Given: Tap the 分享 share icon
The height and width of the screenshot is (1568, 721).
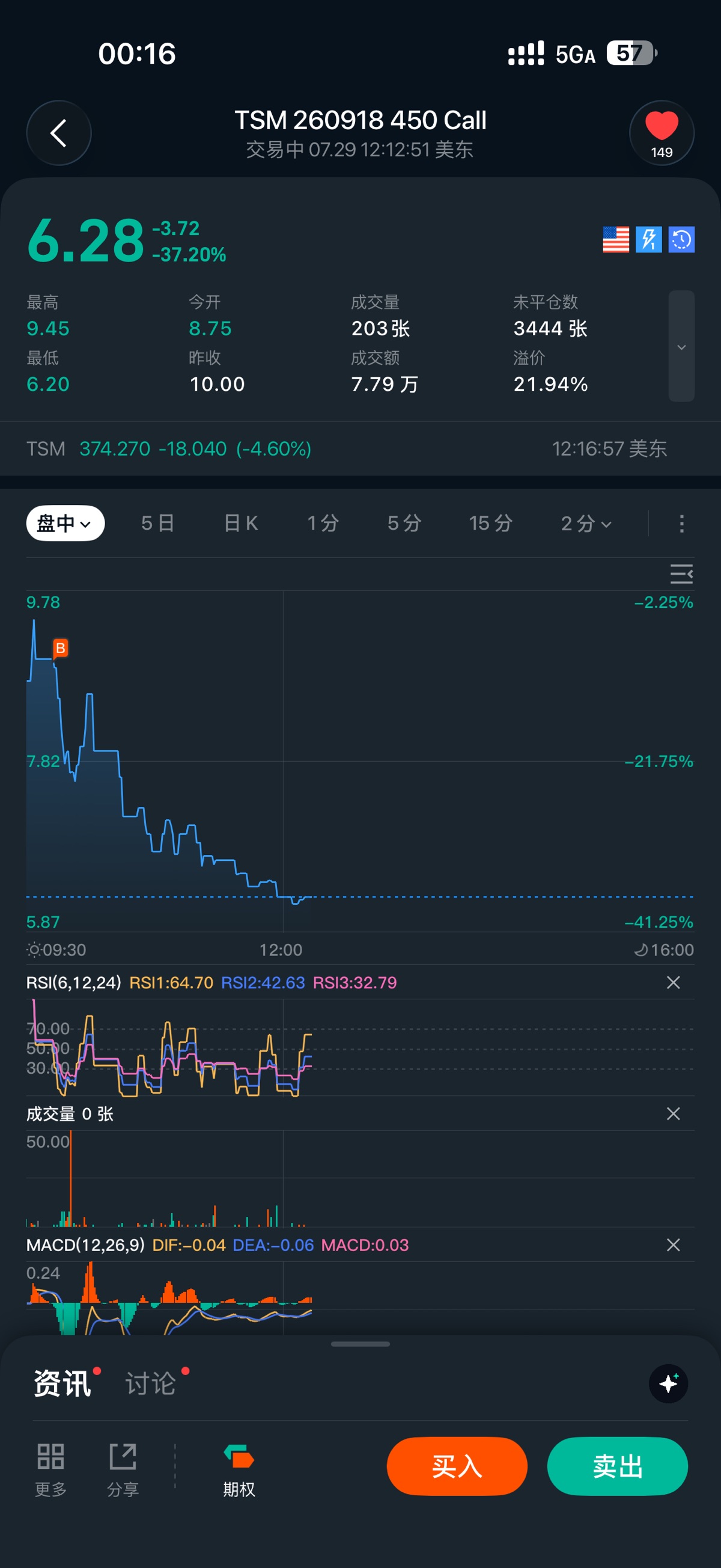Looking at the screenshot, I should [x=123, y=1469].
